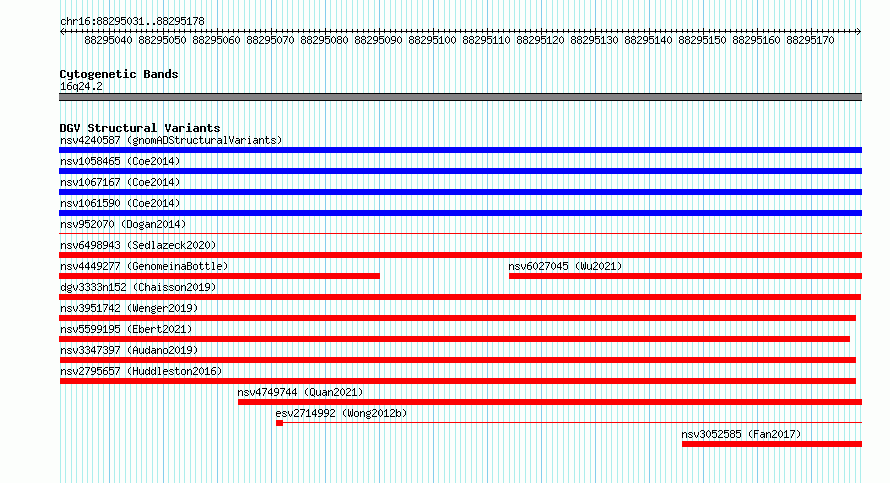Open the nsv5599195 (Ebert2021) label
Screen dimensions: 890x483
point(126,329)
